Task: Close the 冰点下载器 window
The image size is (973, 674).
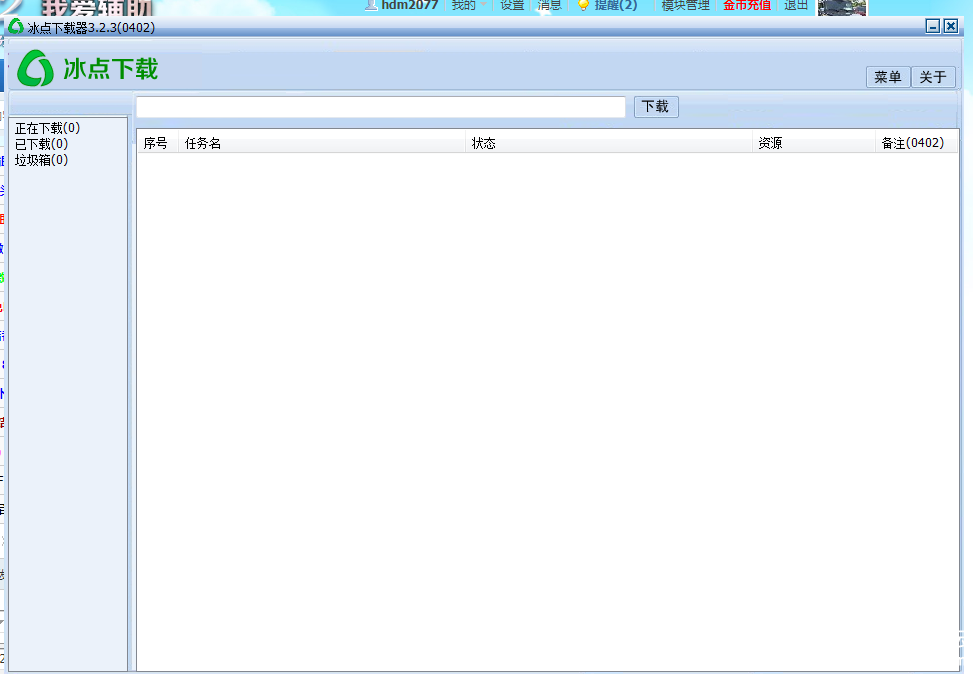Action: [951, 26]
